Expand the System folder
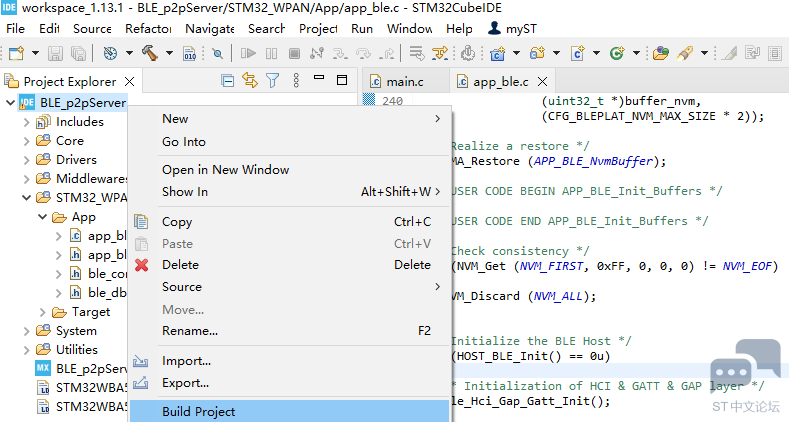 pos(27,331)
